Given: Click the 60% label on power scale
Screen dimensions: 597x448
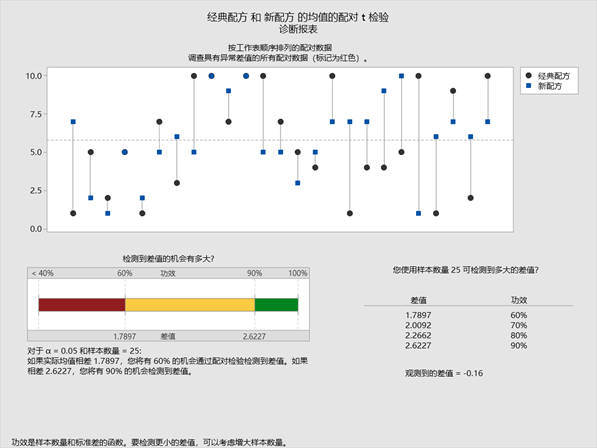Looking at the screenshot, I should pos(125,273).
